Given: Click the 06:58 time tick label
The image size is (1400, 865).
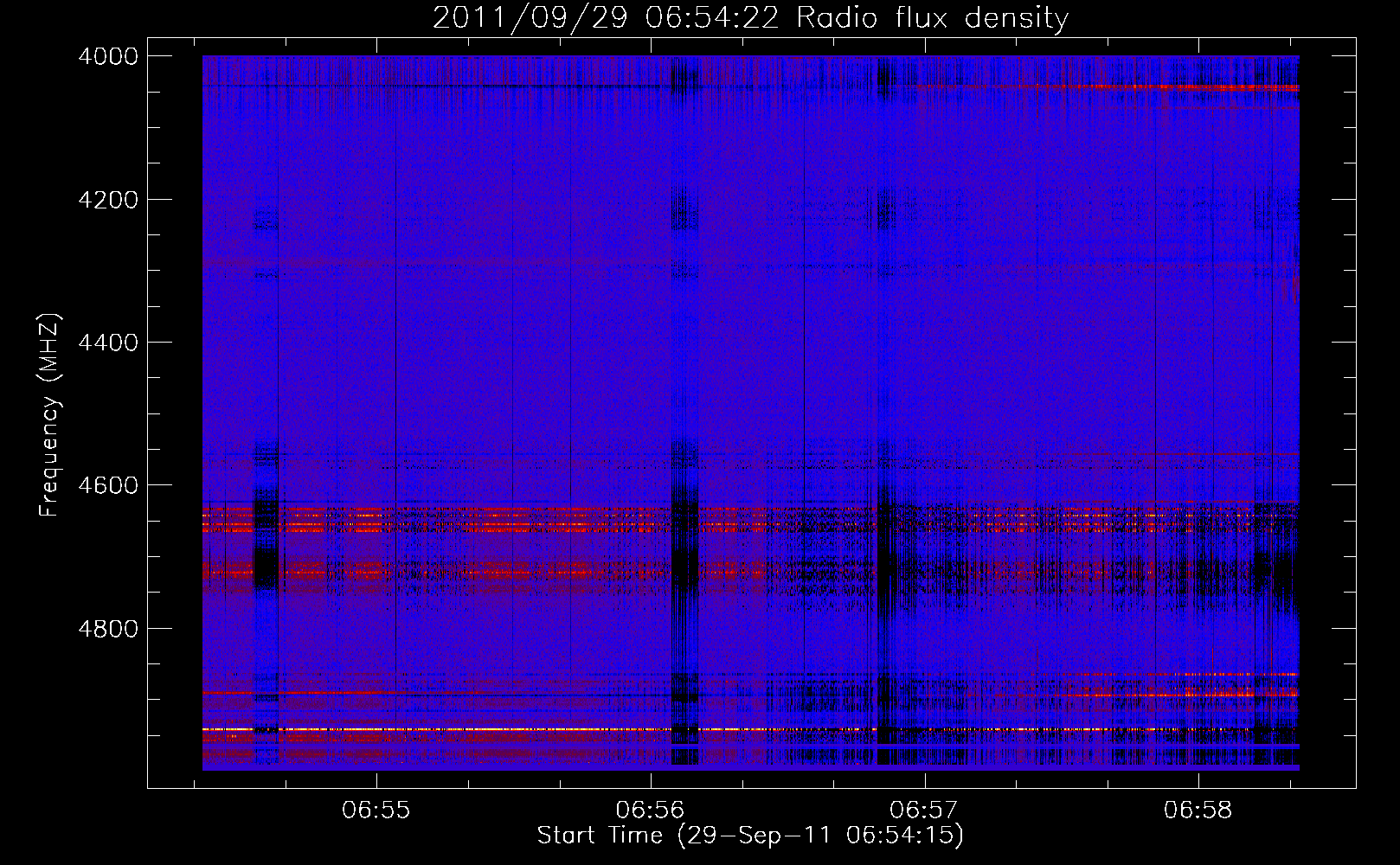Looking at the screenshot, I should tap(1198, 811).
